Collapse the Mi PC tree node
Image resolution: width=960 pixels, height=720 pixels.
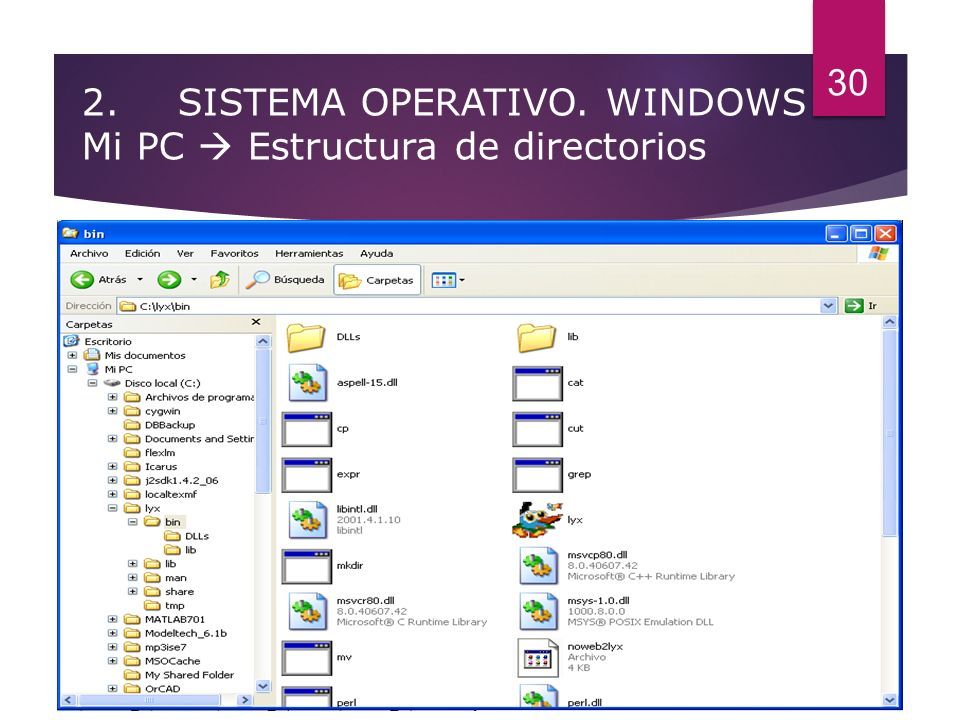coord(72,369)
